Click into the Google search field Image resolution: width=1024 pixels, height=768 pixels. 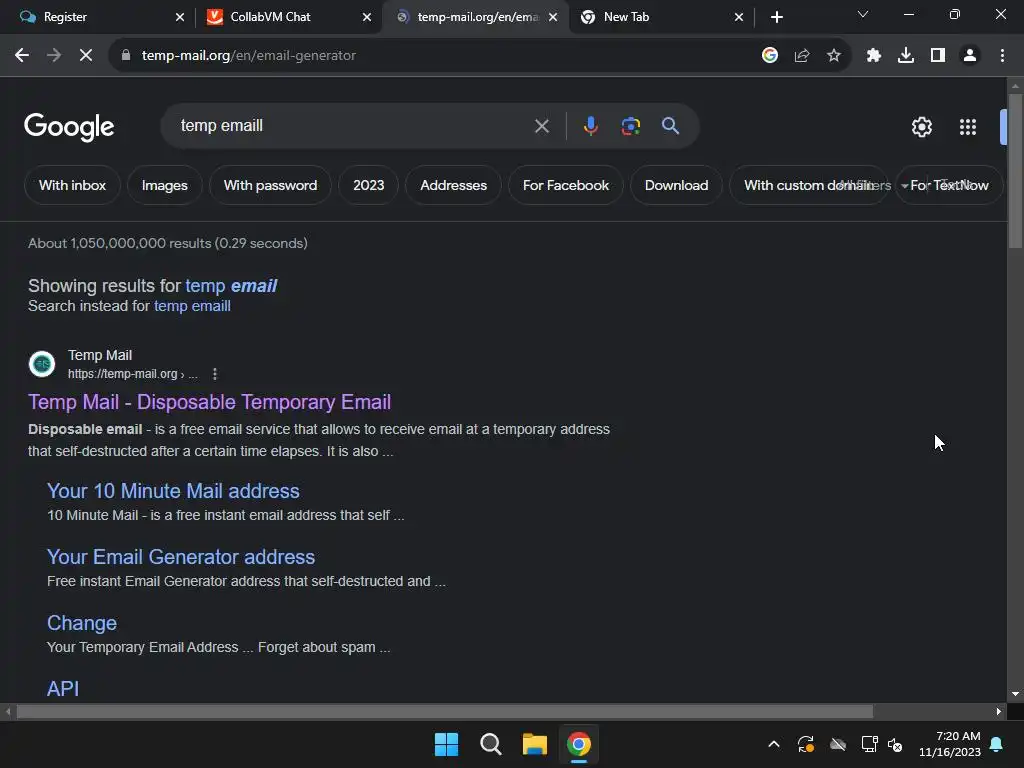(x=353, y=126)
